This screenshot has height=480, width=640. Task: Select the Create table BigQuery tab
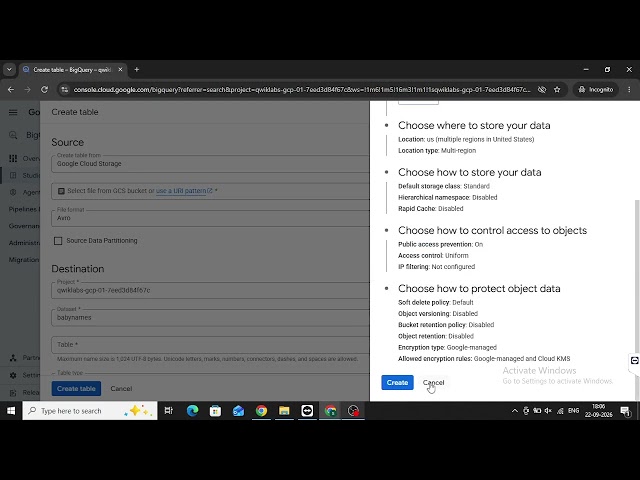pyautogui.click(x=73, y=70)
